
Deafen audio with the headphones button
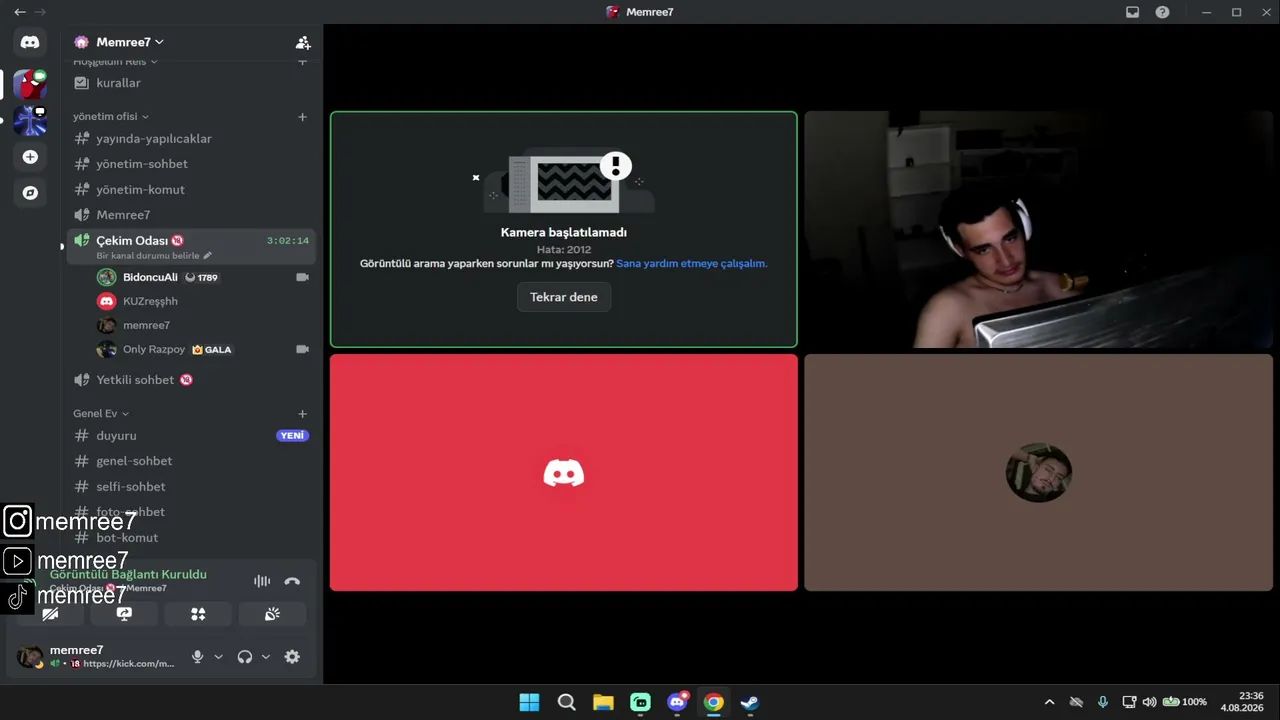[x=245, y=657]
